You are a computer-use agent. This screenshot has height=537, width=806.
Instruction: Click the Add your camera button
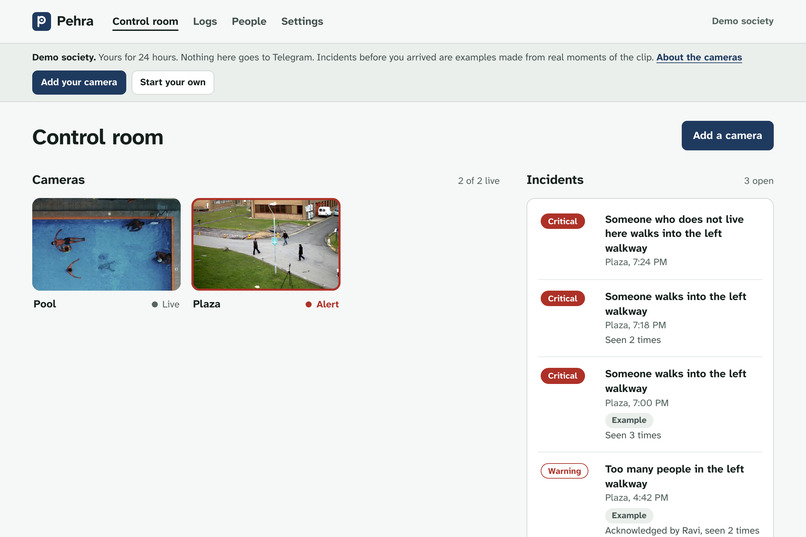[79, 82]
